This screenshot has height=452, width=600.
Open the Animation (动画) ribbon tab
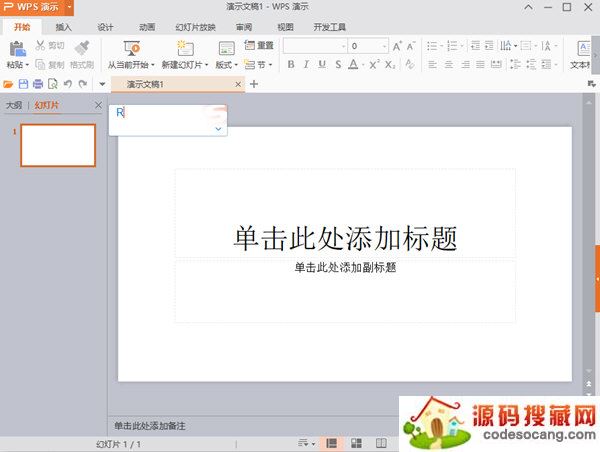pos(147,27)
